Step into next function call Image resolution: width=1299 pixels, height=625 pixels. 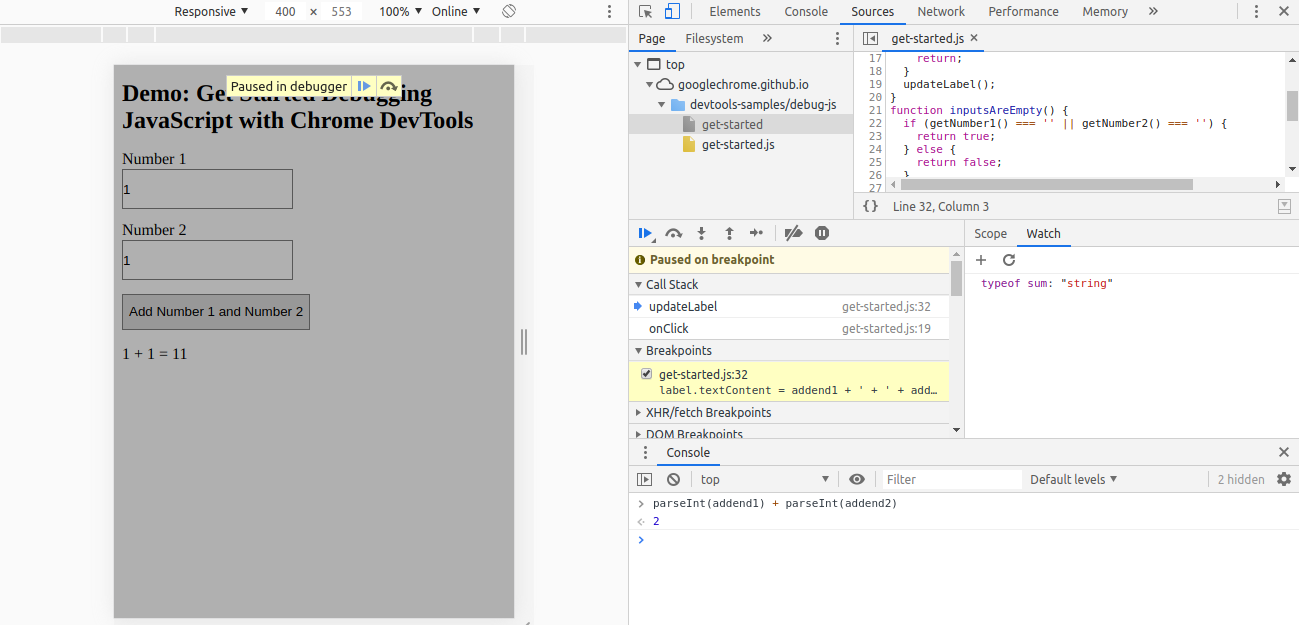click(702, 233)
